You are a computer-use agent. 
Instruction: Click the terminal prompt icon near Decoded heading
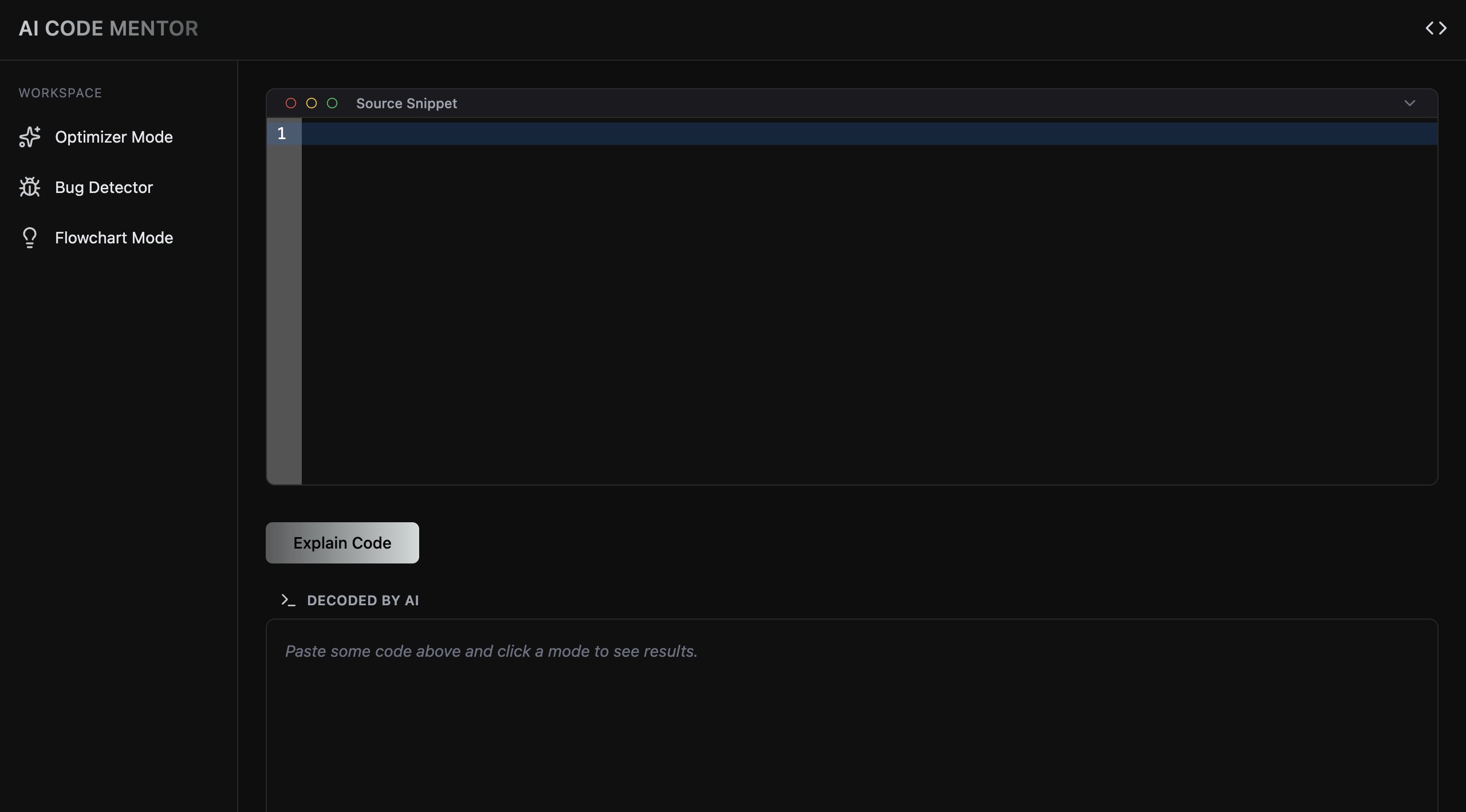pyautogui.click(x=288, y=600)
